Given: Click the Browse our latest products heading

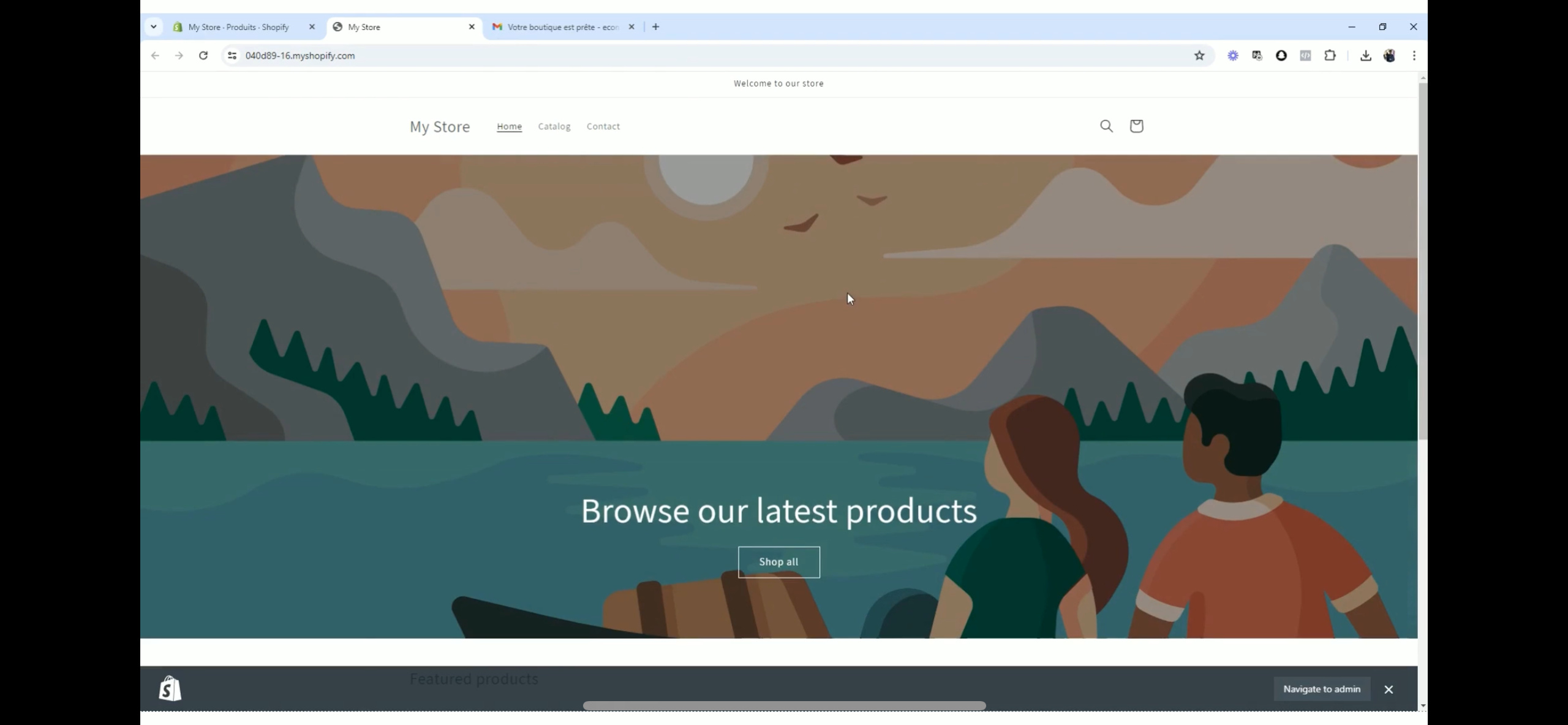Looking at the screenshot, I should [x=778, y=511].
